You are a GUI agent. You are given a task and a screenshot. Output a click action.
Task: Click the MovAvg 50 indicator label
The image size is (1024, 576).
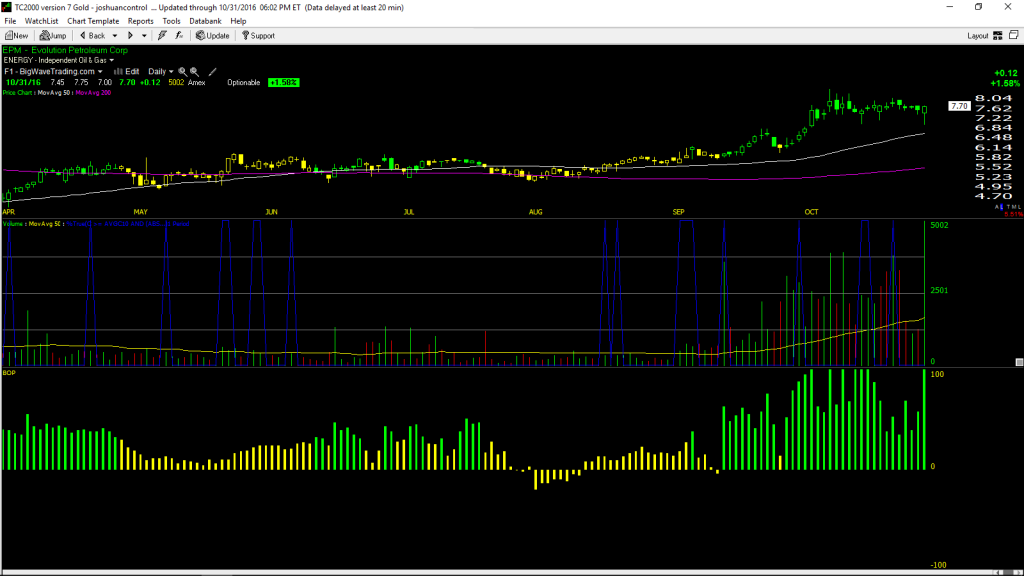(x=54, y=93)
